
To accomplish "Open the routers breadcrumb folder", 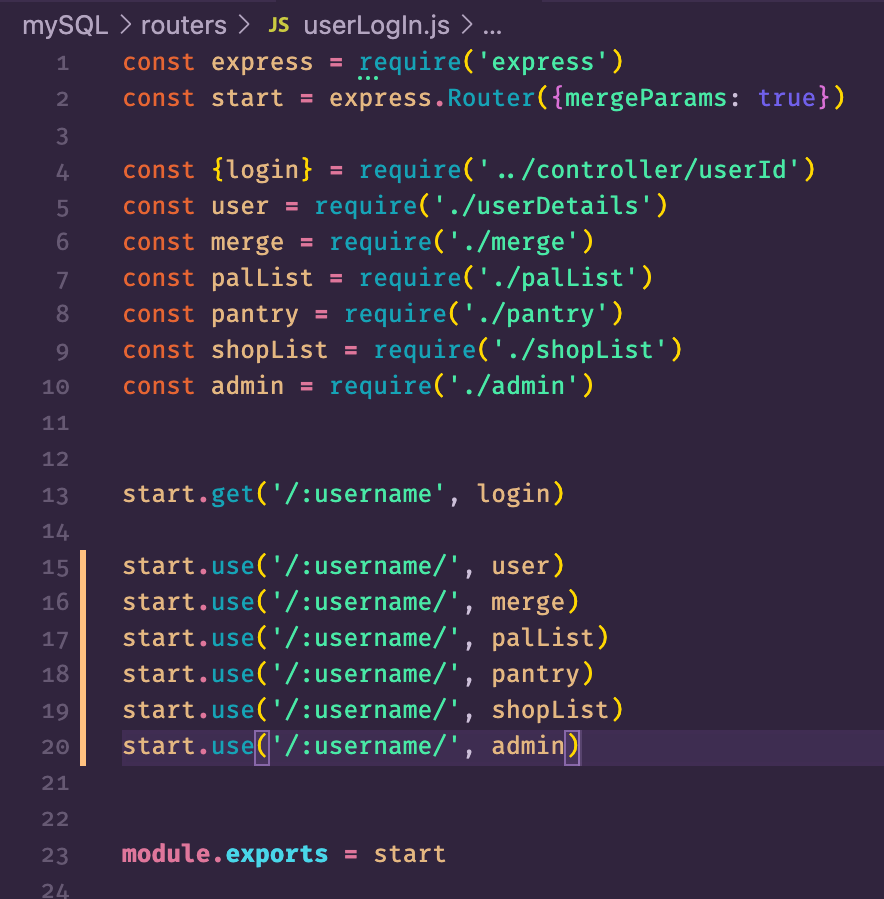I will pos(184,25).
